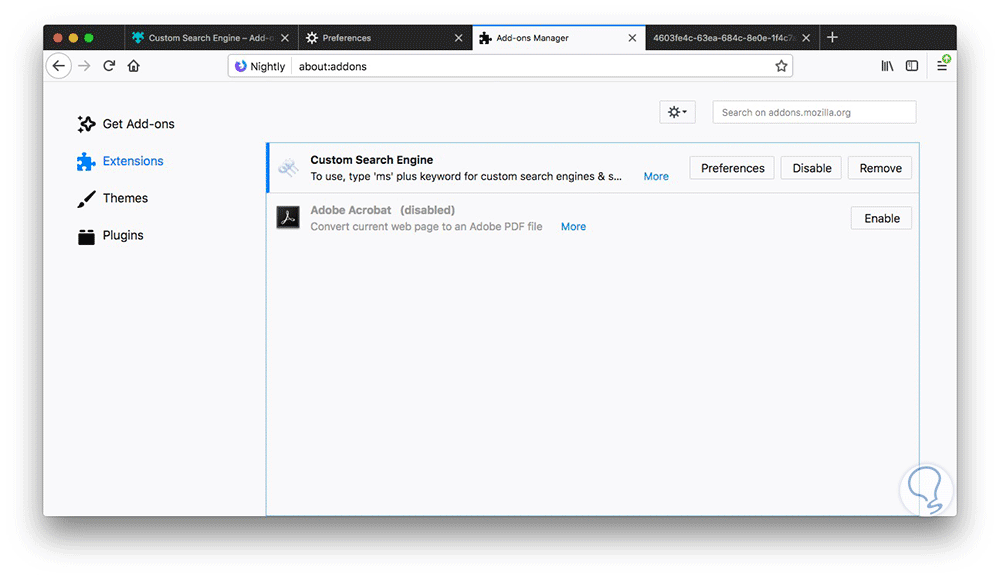Screen dimensions: 1000x578
Task: Select the Custom Search Engine title text
Action: (372, 159)
